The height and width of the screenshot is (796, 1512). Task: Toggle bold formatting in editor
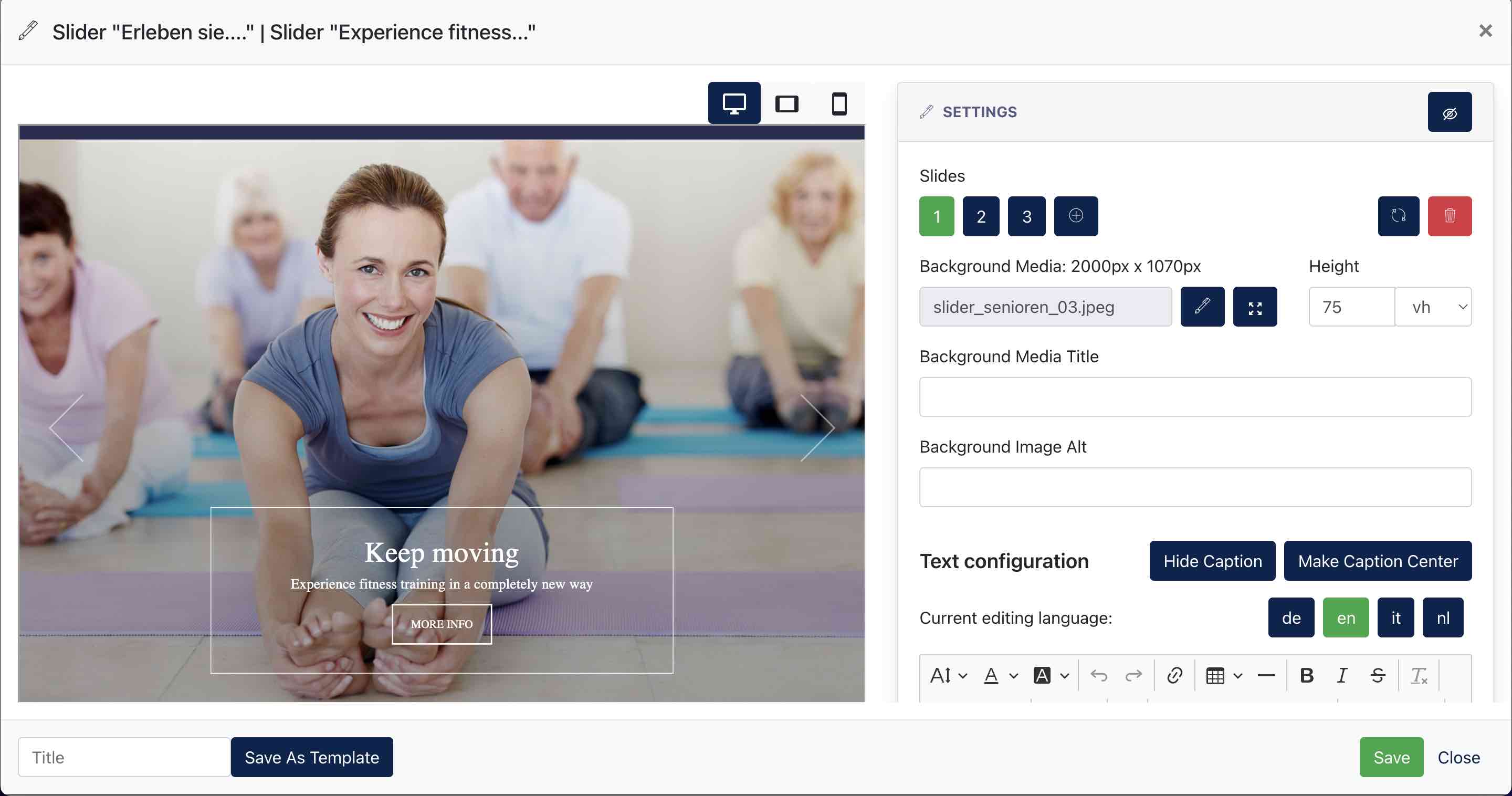pos(1306,675)
